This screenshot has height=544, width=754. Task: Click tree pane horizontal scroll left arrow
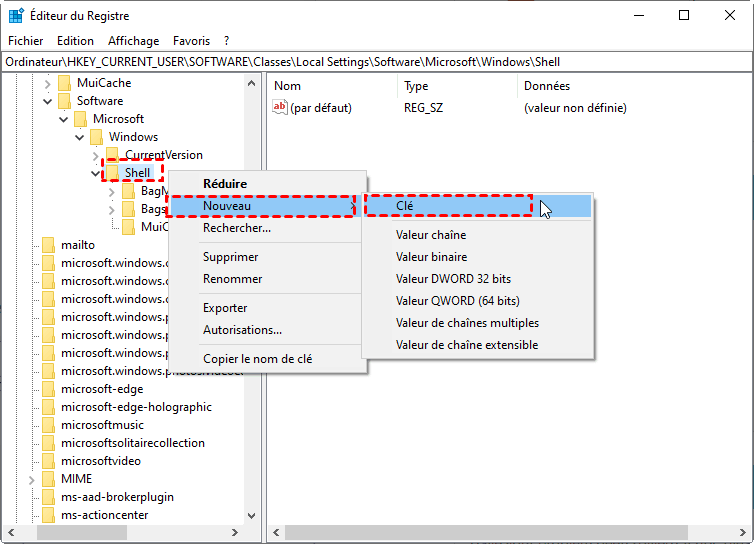point(11,532)
